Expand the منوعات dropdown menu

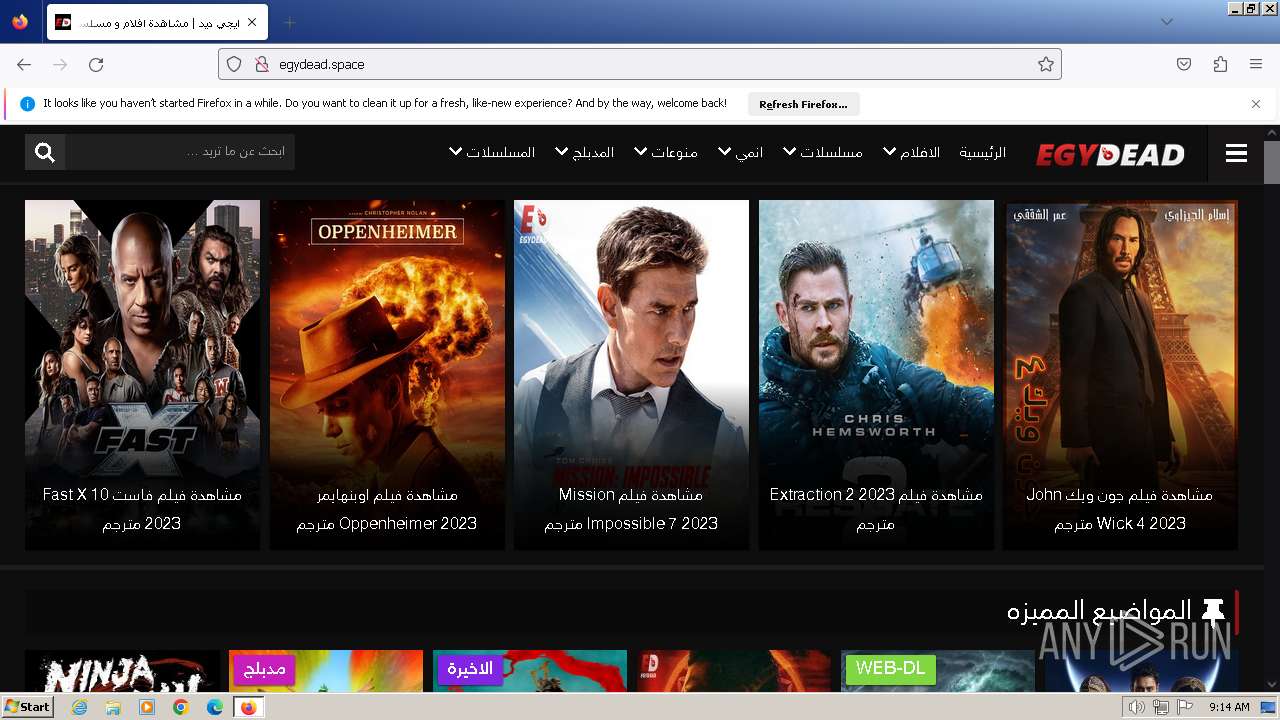click(665, 152)
